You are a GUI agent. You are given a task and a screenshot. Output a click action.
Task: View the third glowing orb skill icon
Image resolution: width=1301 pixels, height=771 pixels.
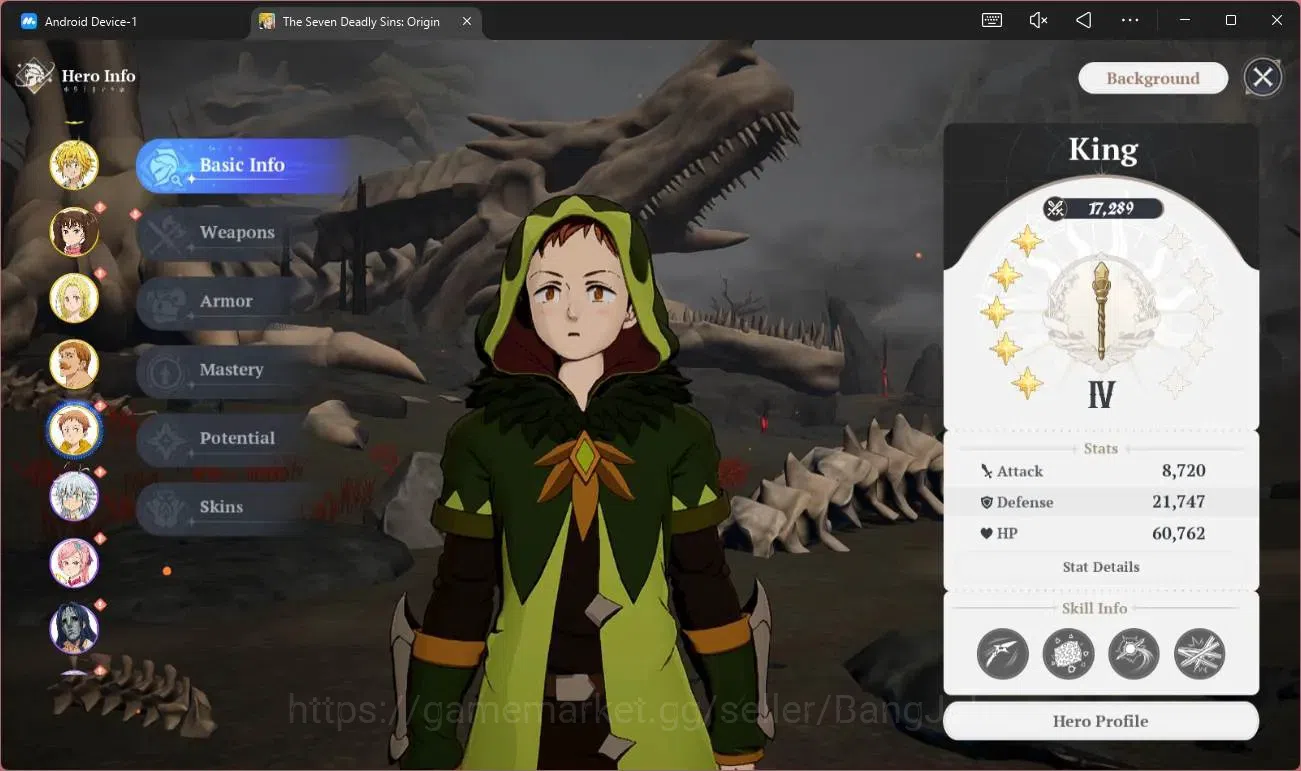1134,654
